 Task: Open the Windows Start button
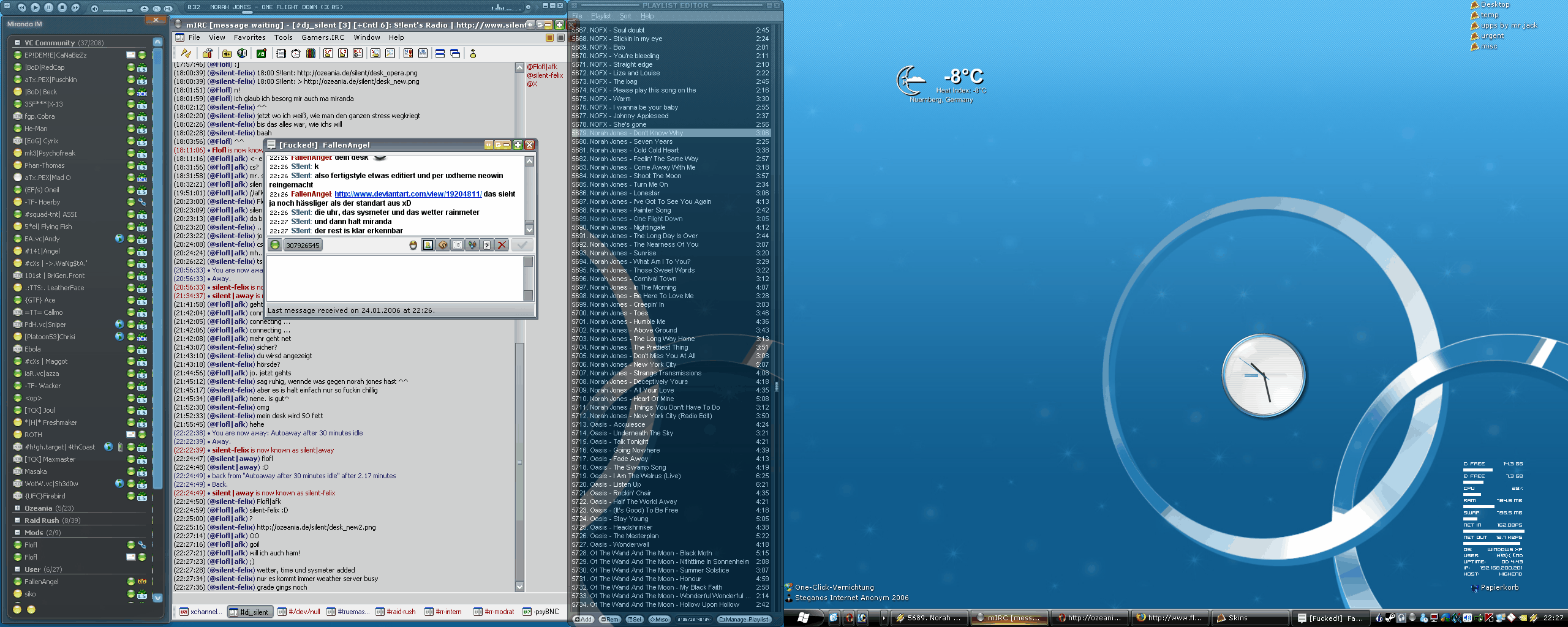[x=804, y=618]
